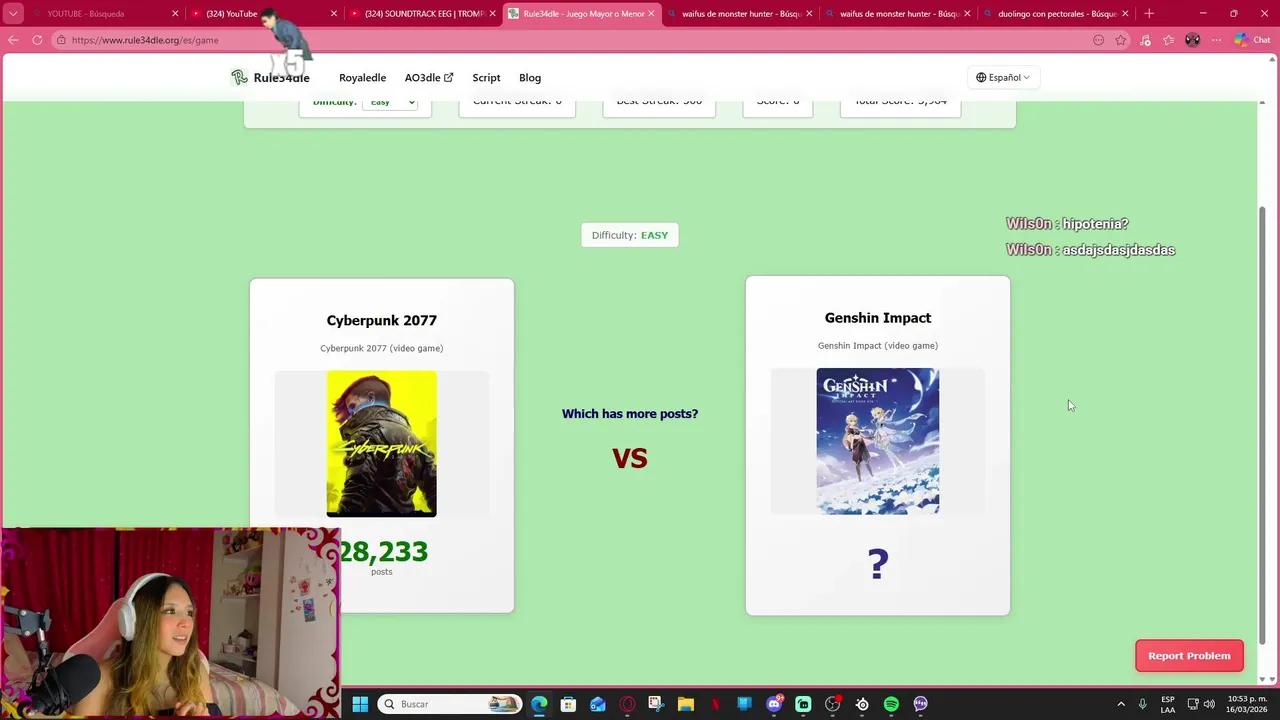Switch to the SOUNDTRACK EEG tab
The width and height of the screenshot is (1280, 720).
[x=422, y=14]
